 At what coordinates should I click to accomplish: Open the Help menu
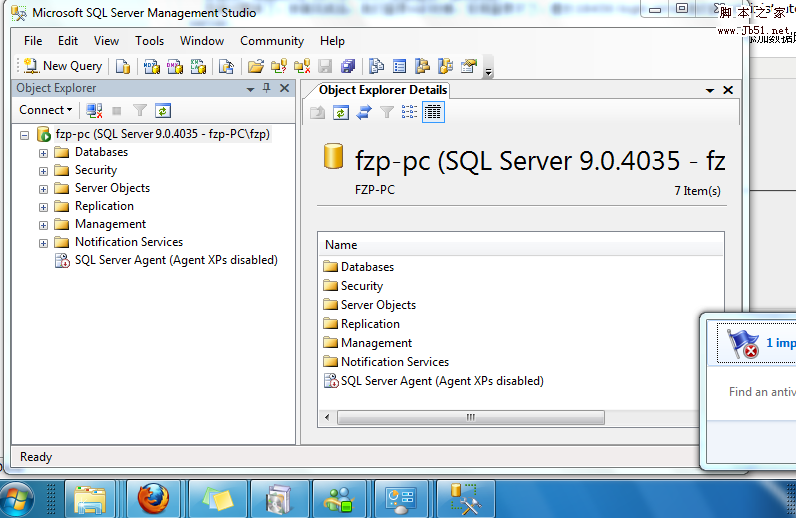[x=332, y=41]
